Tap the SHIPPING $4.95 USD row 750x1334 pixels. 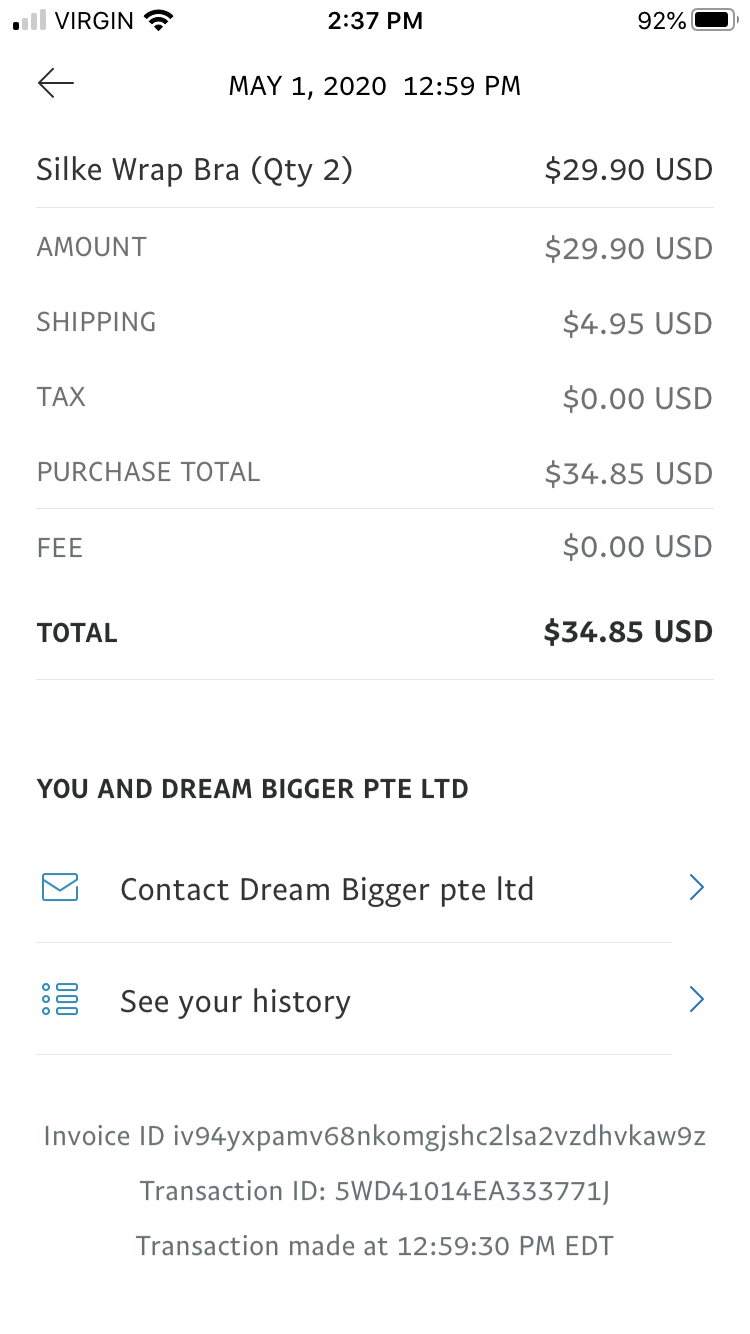tap(375, 323)
